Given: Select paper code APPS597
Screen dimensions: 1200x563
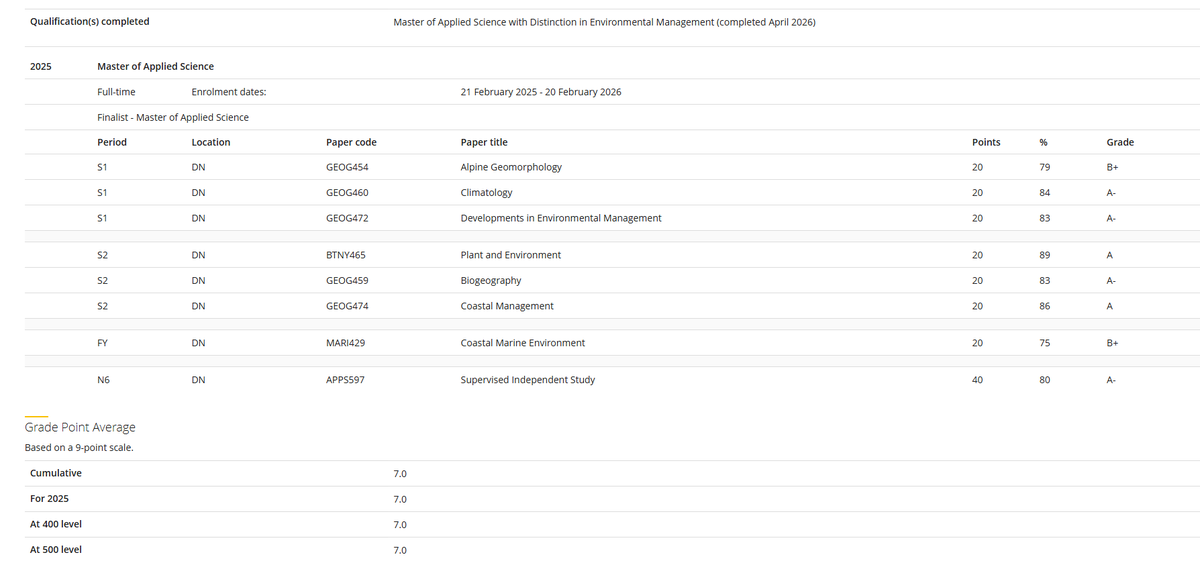Looking at the screenshot, I should 346,380.
